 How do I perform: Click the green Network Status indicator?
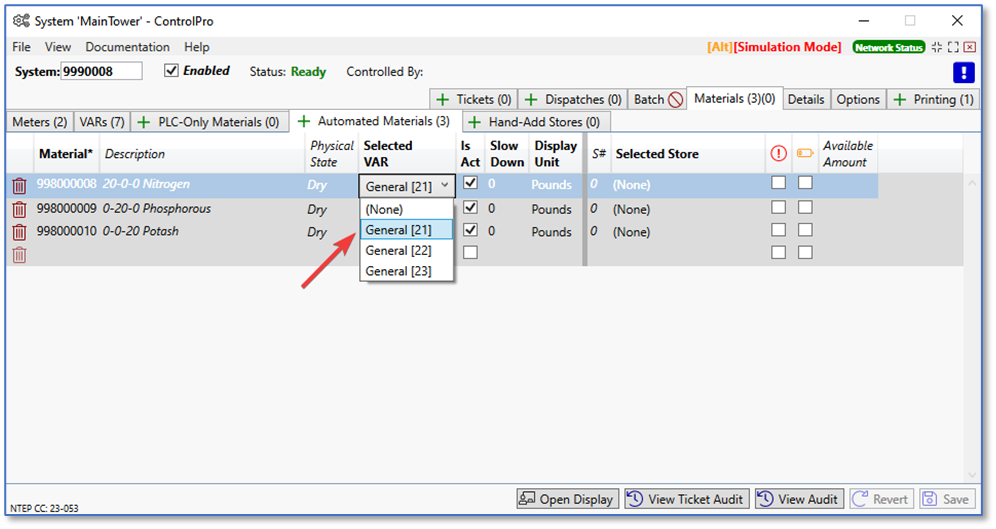coord(888,47)
